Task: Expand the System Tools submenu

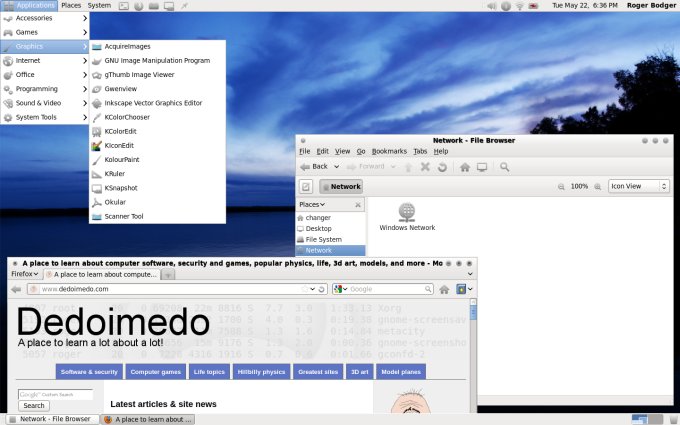Action: [x=45, y=117]
